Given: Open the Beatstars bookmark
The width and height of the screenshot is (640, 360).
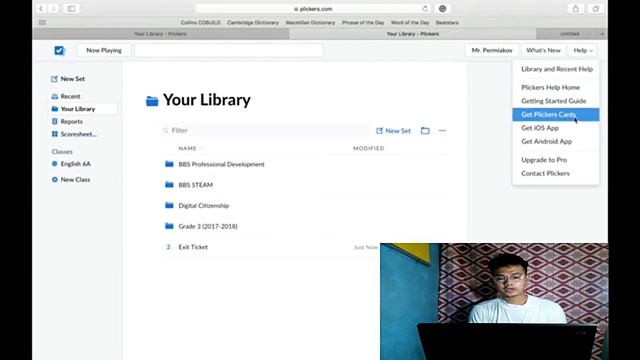Looking at the screenshot, I should click(x=447, y=22).
